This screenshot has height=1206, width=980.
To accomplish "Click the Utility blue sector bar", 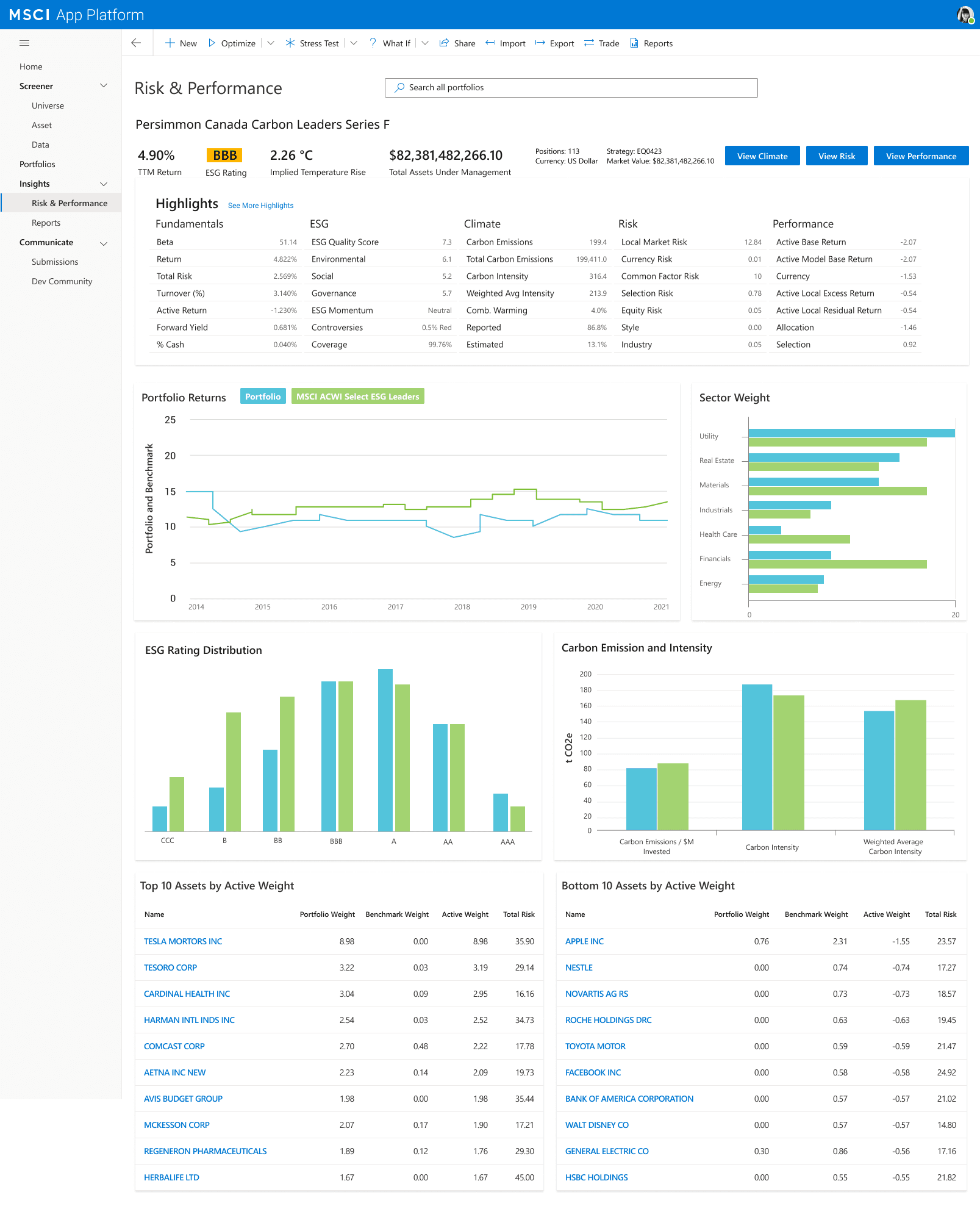I will (851, 433).
